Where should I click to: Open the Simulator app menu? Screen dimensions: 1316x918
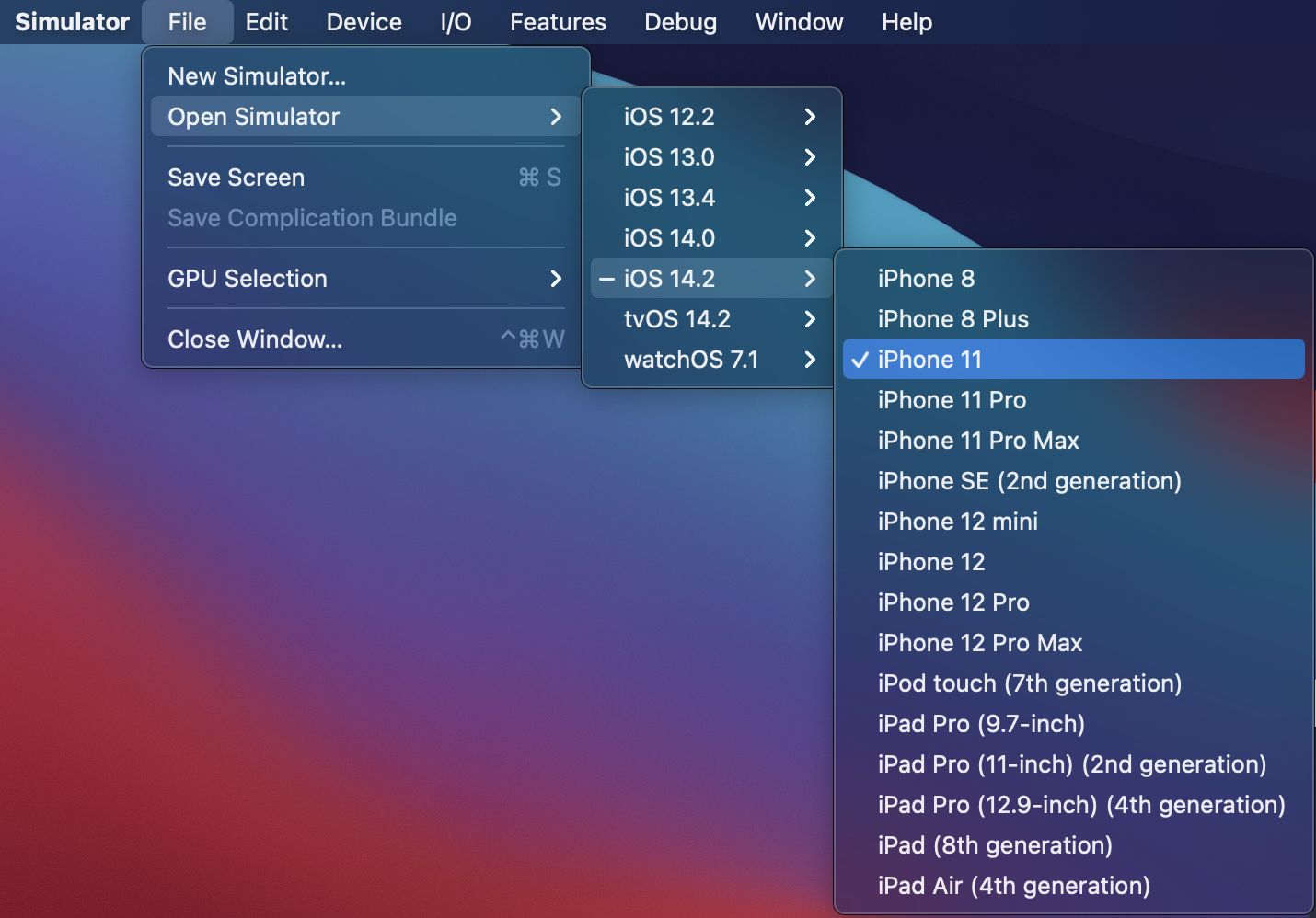click(x=72, y=22)
